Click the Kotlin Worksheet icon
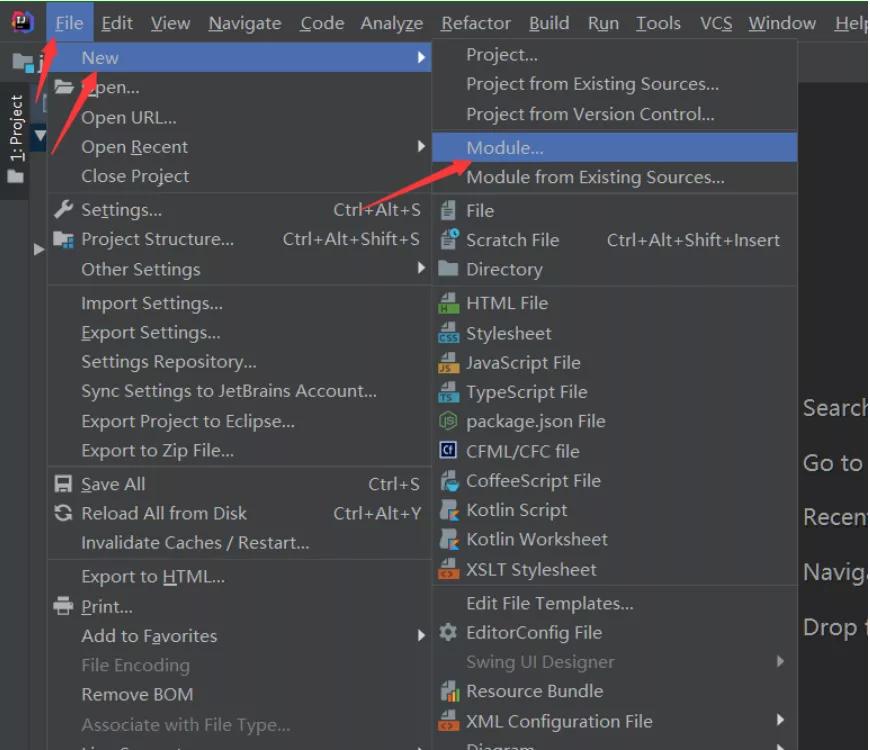This screenshot has width=870, height=750. pyautogui.click(x=449, y=539)
